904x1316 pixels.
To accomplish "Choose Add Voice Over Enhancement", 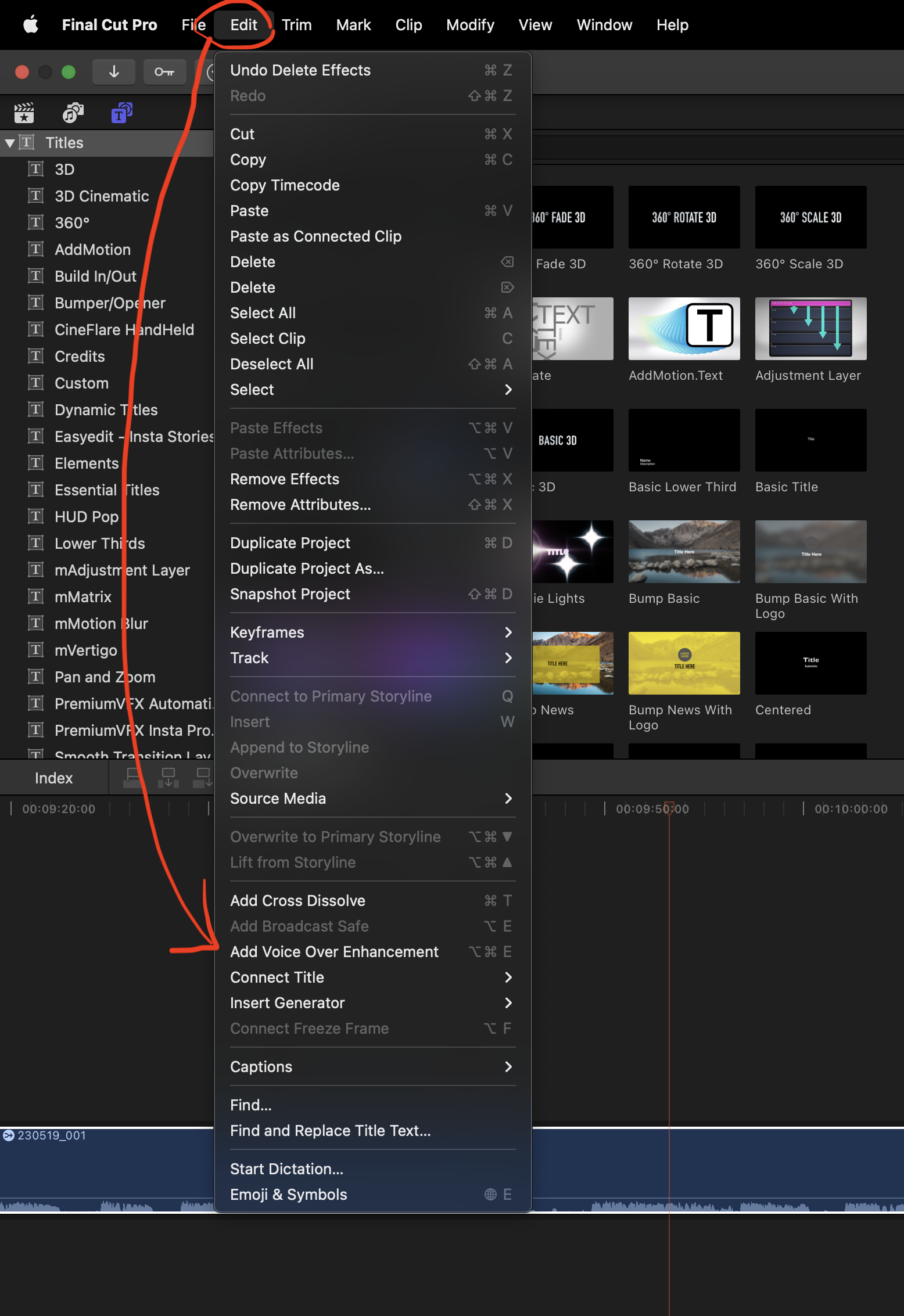I will point(372,952).
